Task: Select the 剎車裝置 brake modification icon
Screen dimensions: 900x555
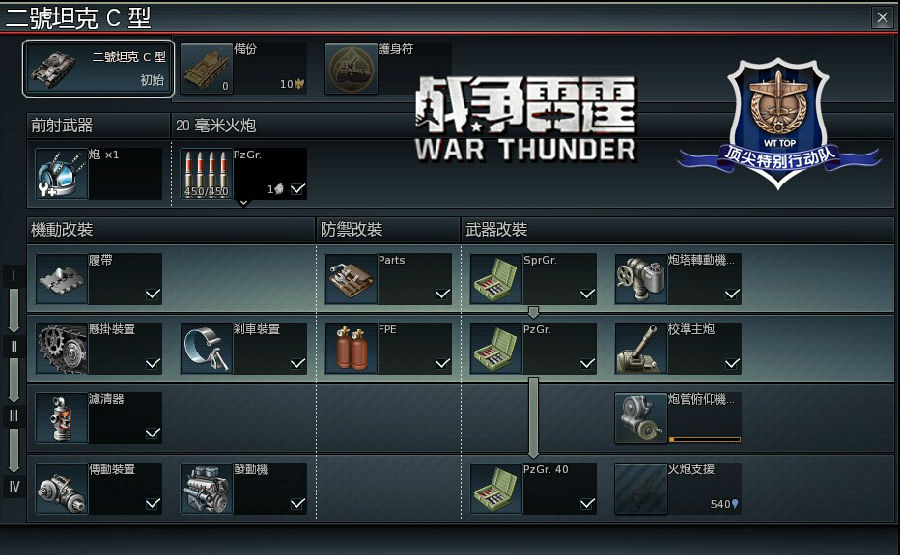Action: point(207,349)
